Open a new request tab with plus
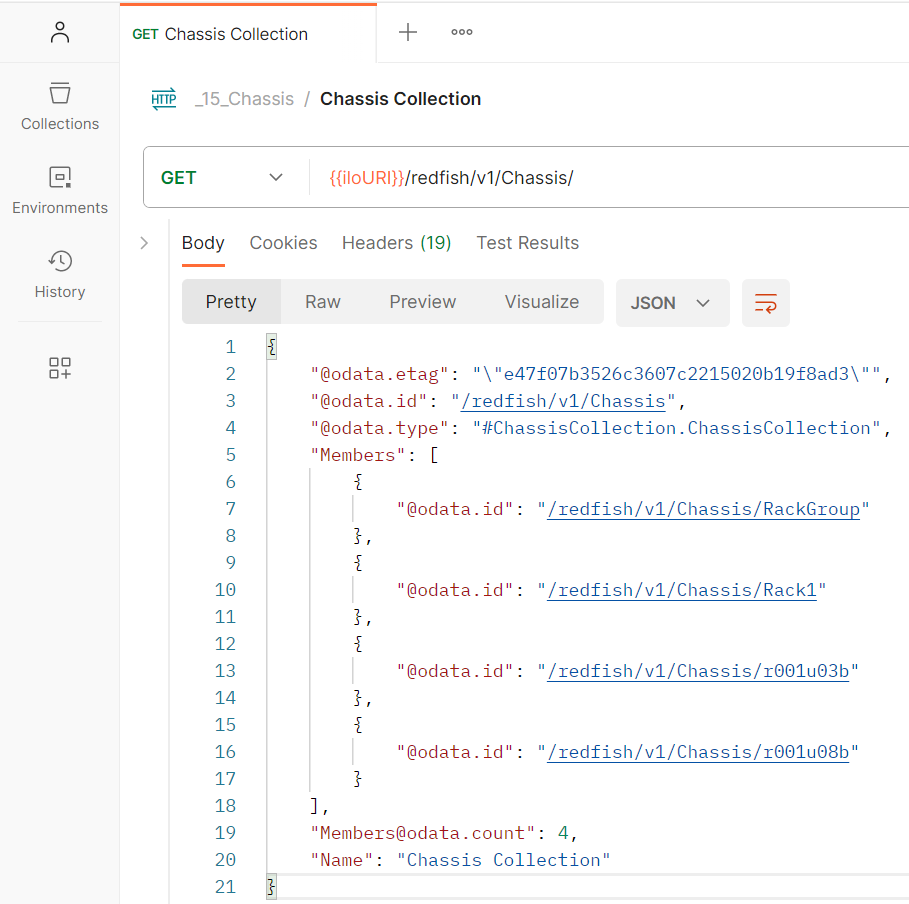909x904 pixels. [x=408, y=32]
